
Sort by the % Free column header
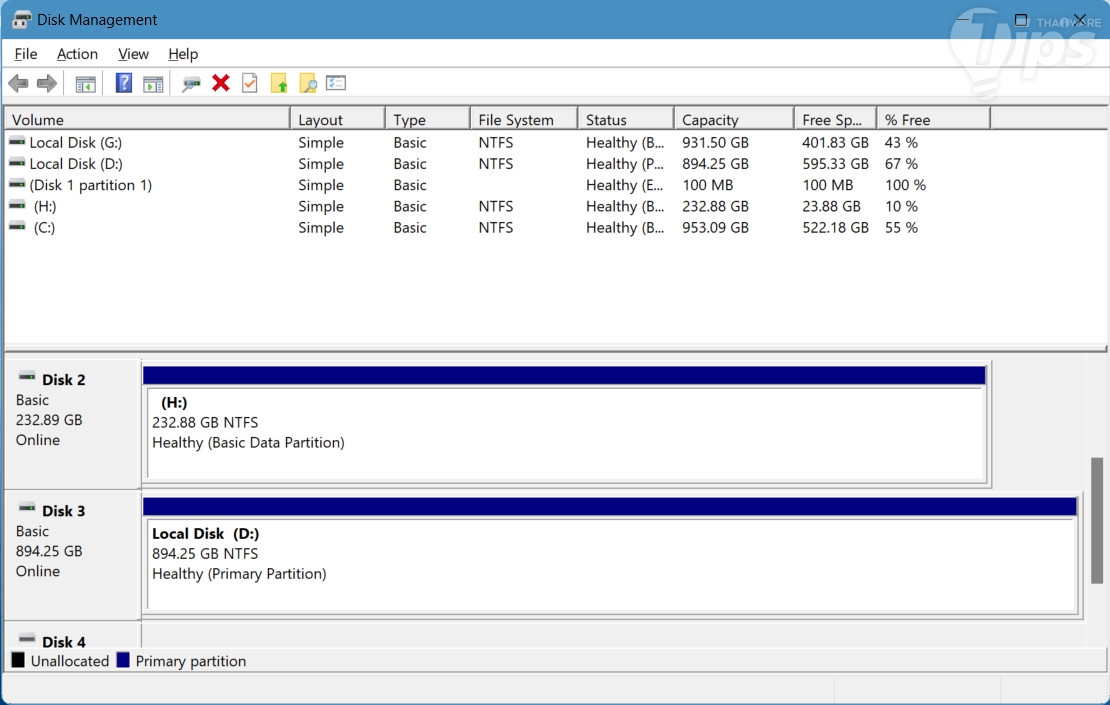tap(933, 119)
